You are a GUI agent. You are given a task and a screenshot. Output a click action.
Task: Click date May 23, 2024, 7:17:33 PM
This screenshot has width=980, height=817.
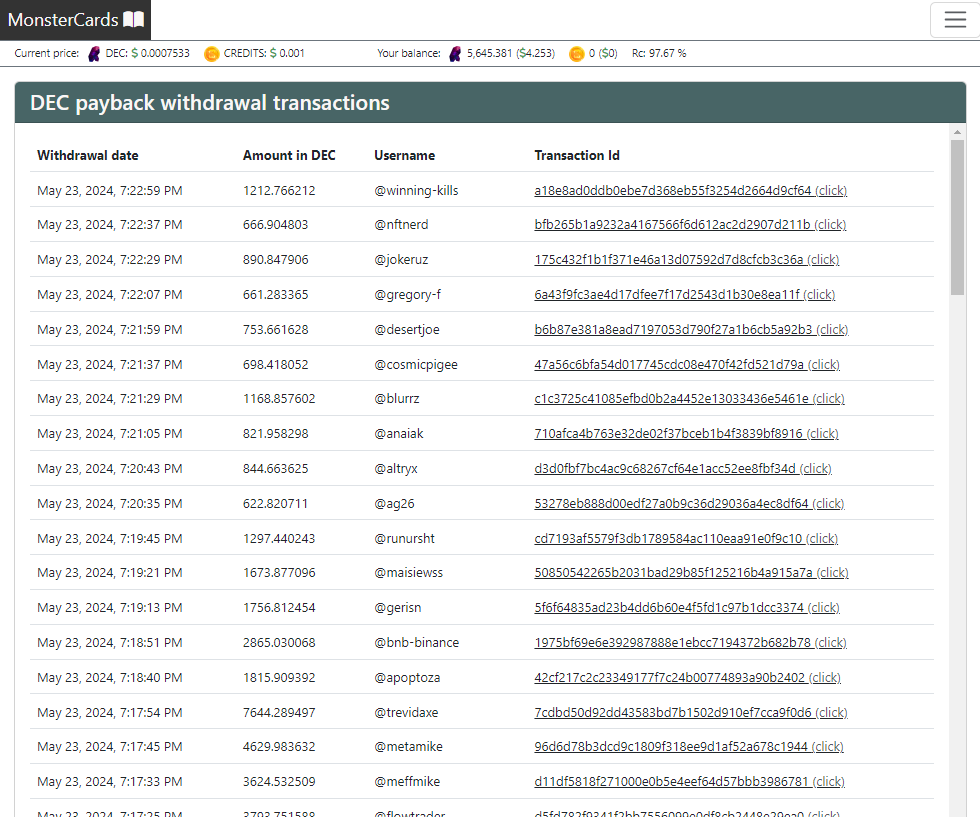pyautogui.click(x=110, y=781)
